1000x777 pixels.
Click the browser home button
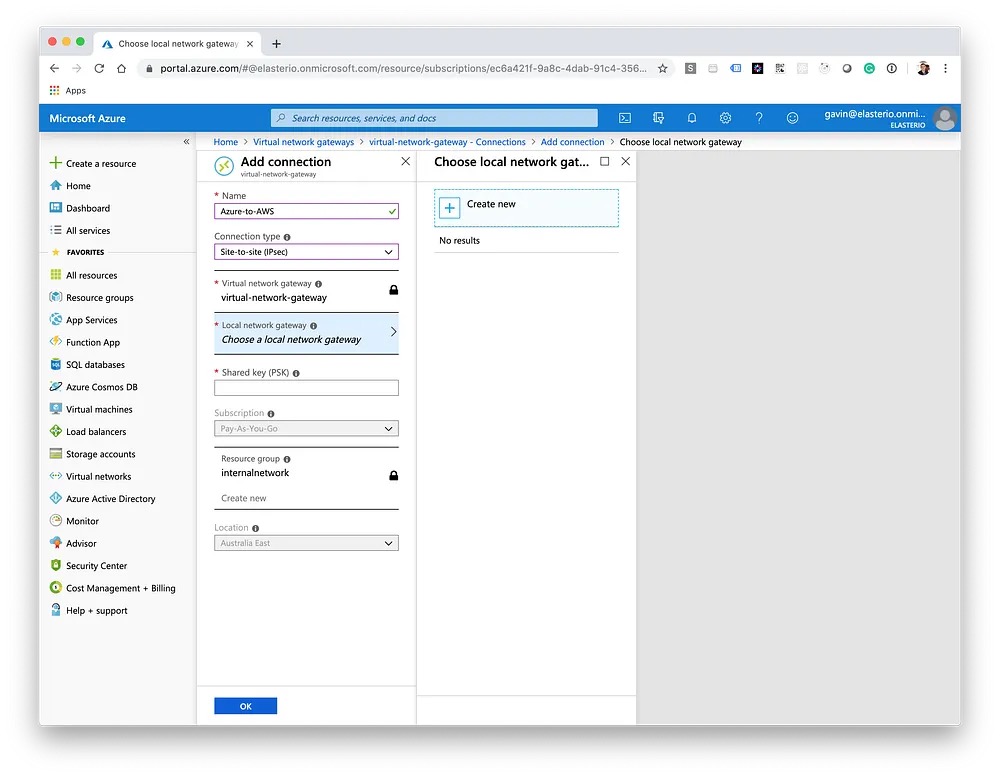[121, 68]
